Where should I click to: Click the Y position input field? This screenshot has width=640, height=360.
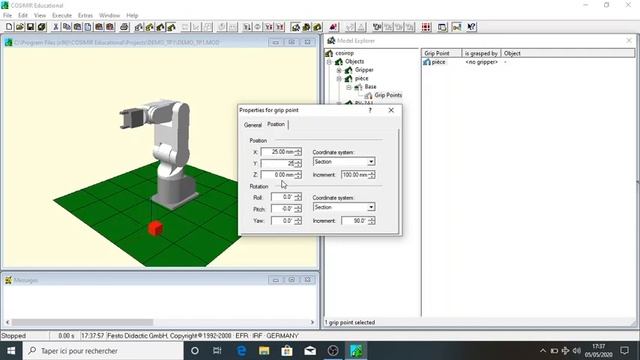coord(278,163)
